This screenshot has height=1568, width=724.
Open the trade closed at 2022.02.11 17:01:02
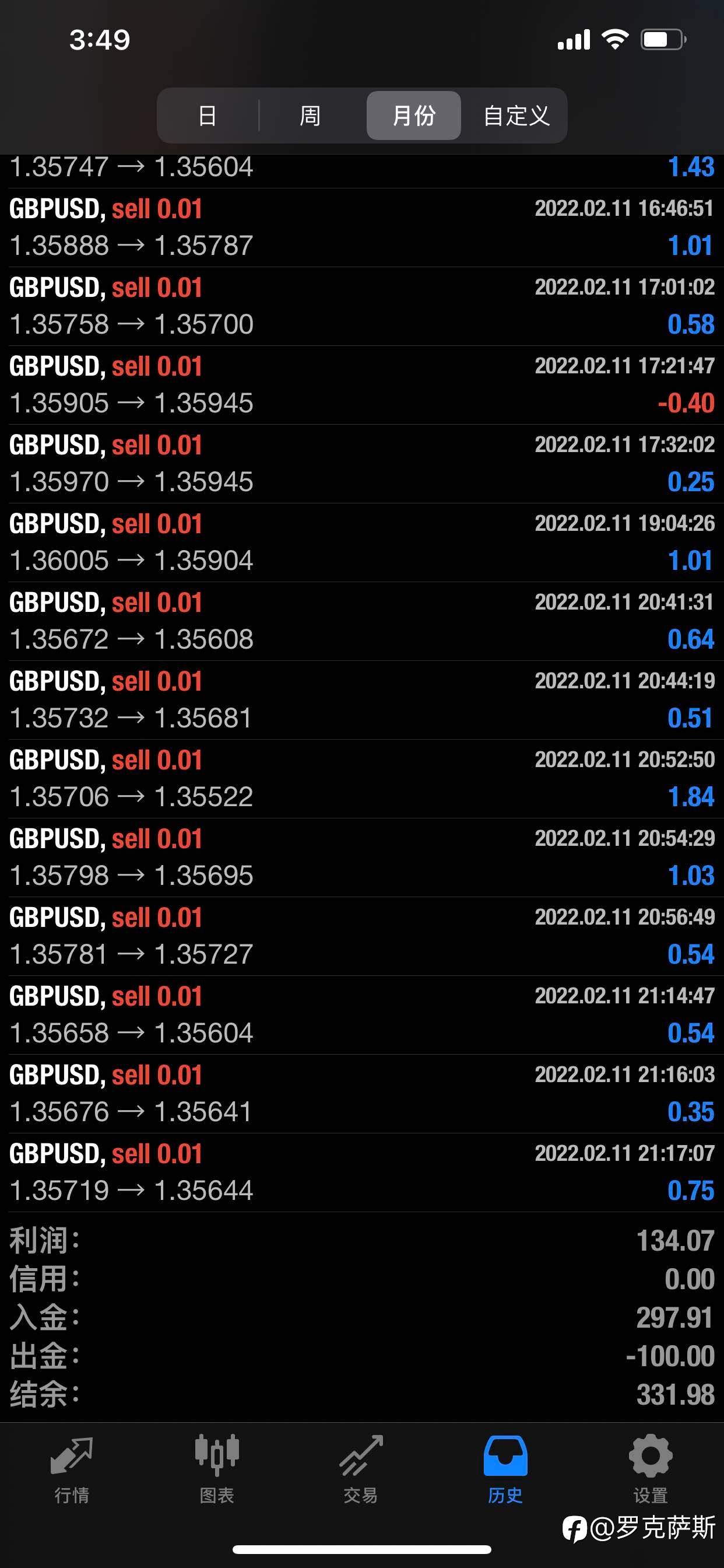[x=362, y=306]
